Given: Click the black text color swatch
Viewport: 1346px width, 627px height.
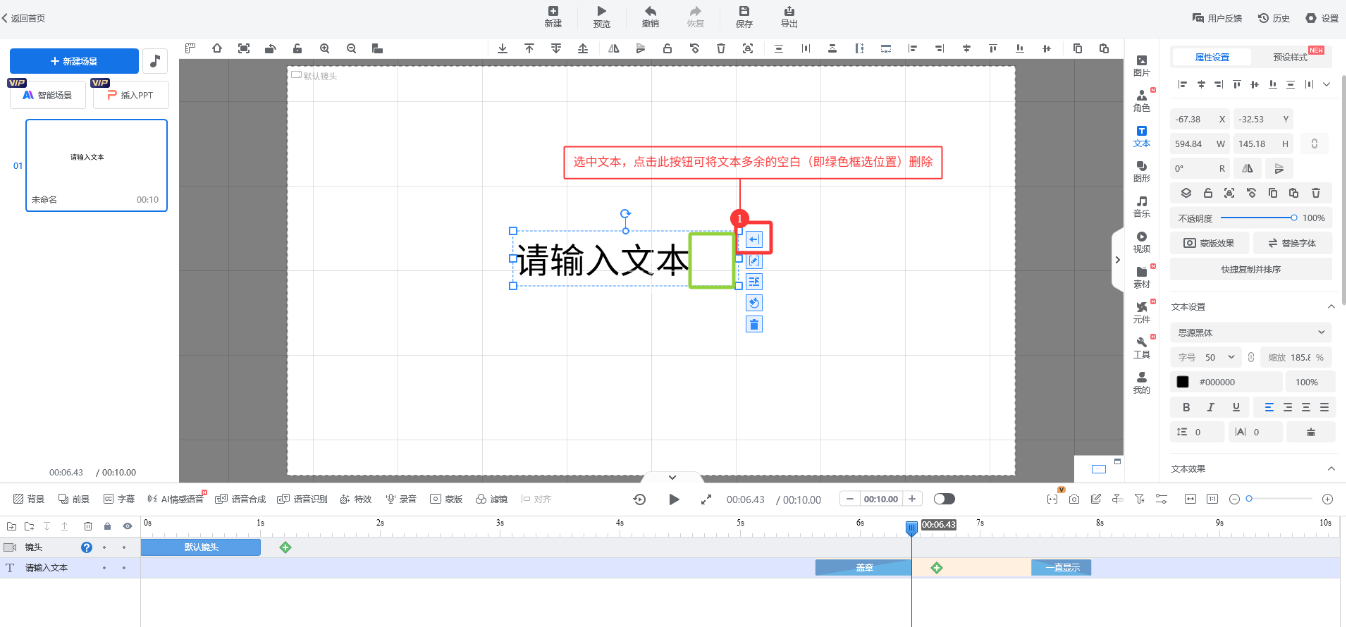Looking at the screenshot, I should (x=1183, y=382).
